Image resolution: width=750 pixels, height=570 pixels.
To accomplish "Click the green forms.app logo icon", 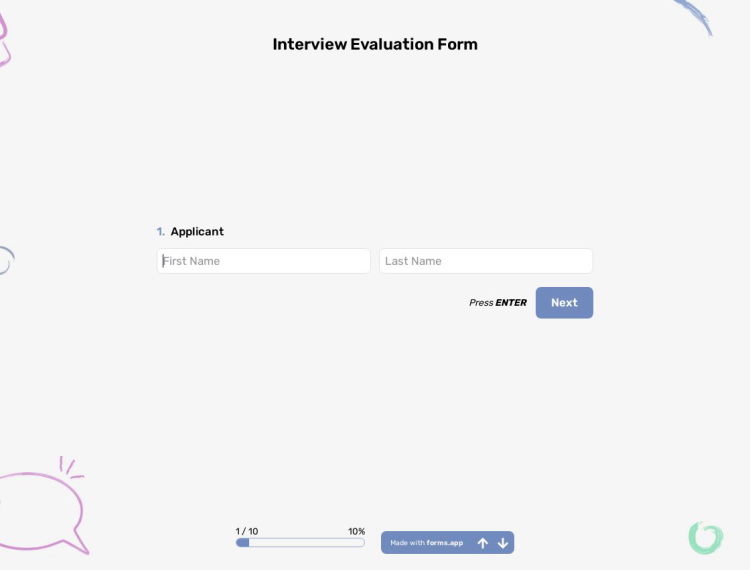I will point(705,537).
